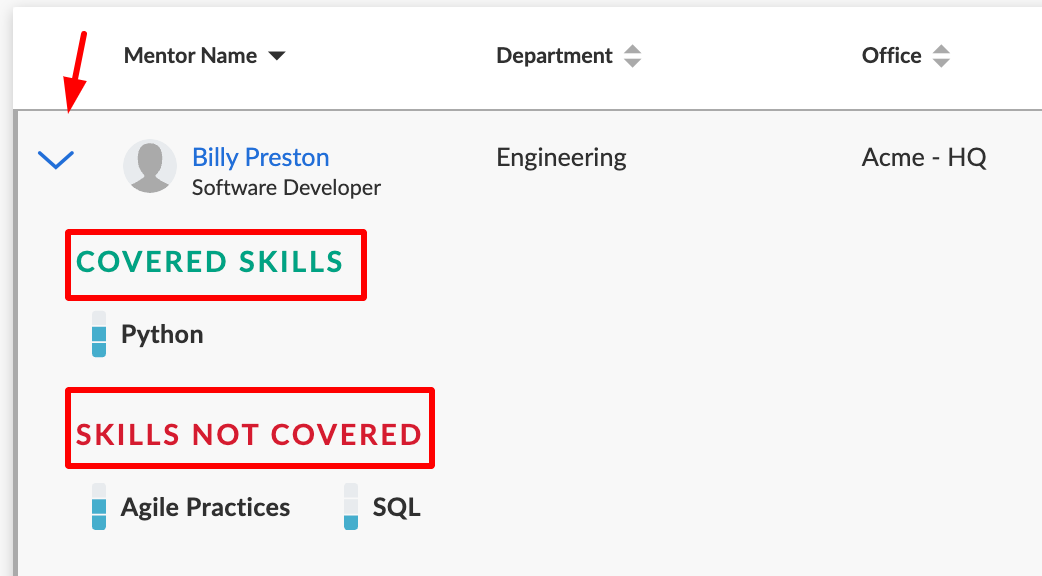This screenshot has width=1042, height=576.
Task: Click the Acme - HQ office cell
Action: [924, 157]
